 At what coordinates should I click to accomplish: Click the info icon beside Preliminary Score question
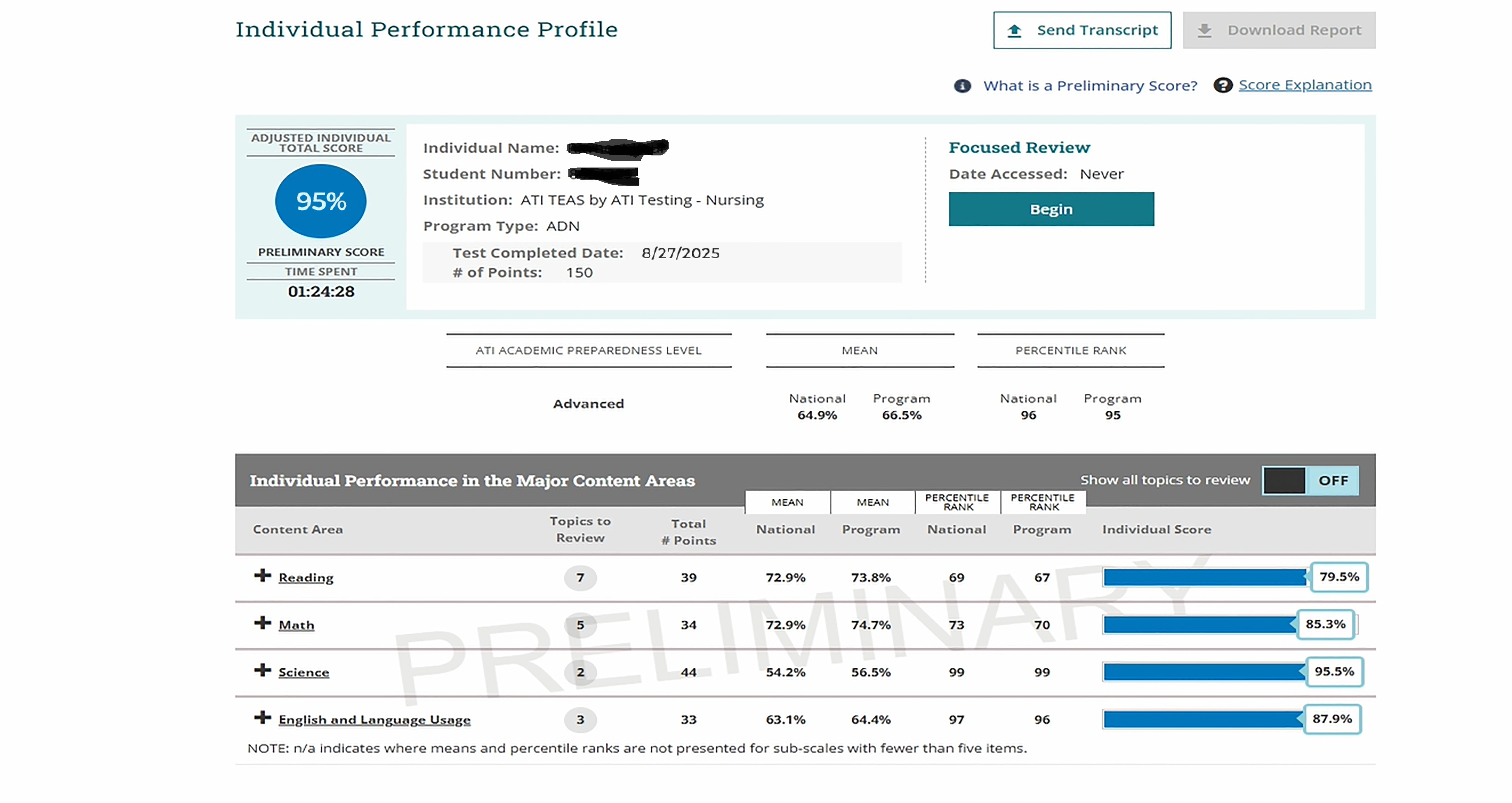pos(962,86)
